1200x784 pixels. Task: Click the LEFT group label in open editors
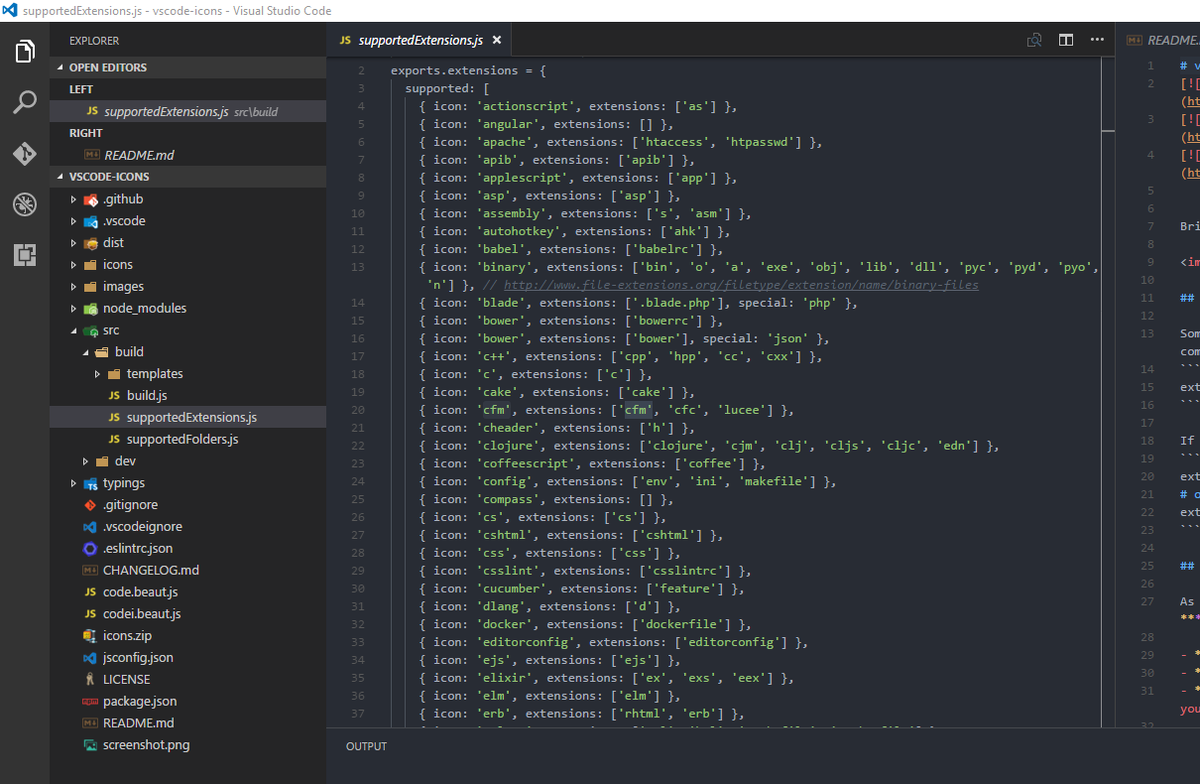coord(81,89)
